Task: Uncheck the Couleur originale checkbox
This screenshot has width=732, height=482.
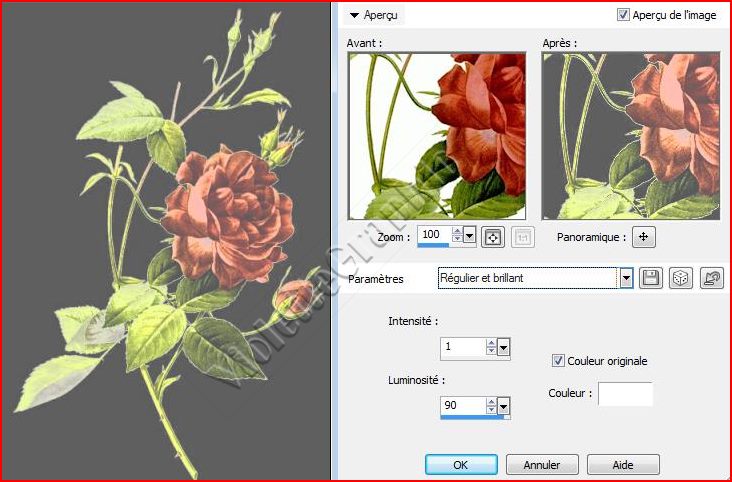Action: pos(559,361)
